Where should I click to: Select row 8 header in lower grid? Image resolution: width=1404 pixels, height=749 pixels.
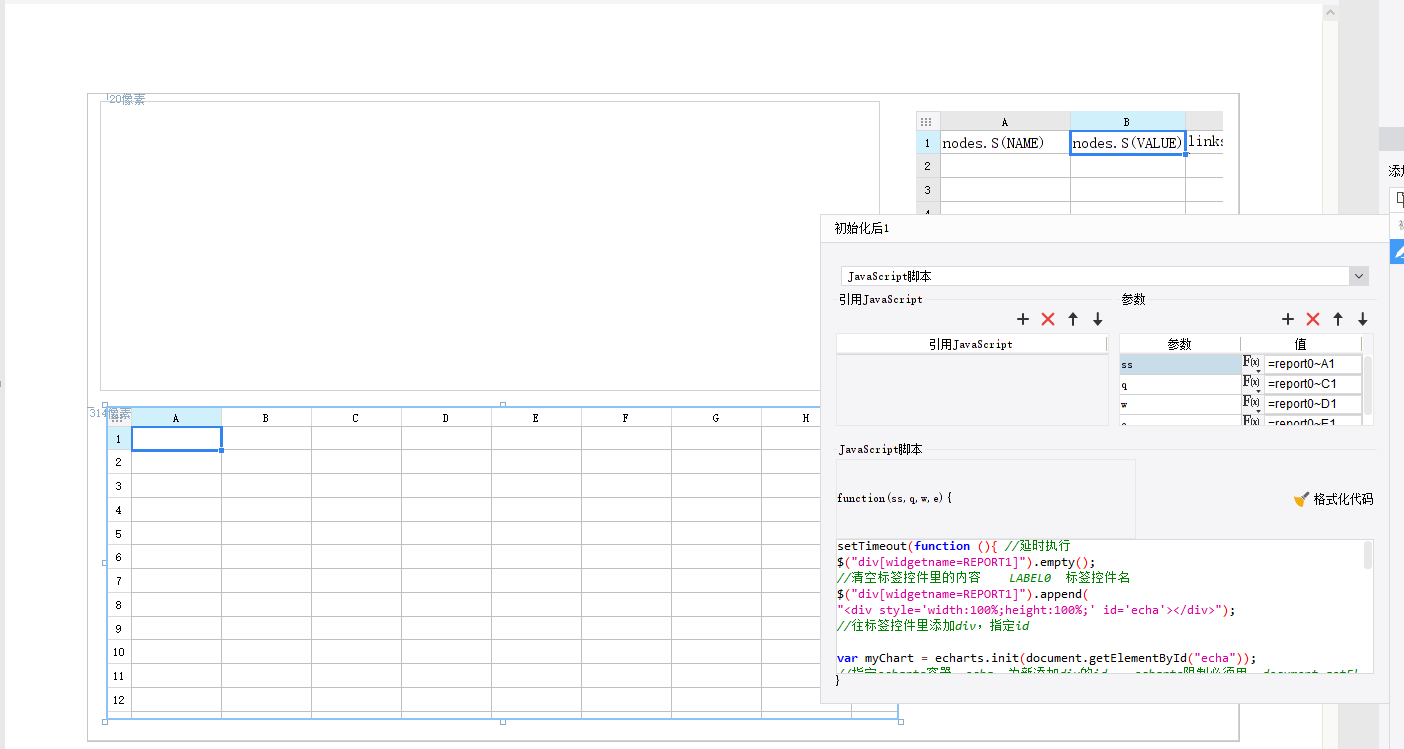pos(119,605)
